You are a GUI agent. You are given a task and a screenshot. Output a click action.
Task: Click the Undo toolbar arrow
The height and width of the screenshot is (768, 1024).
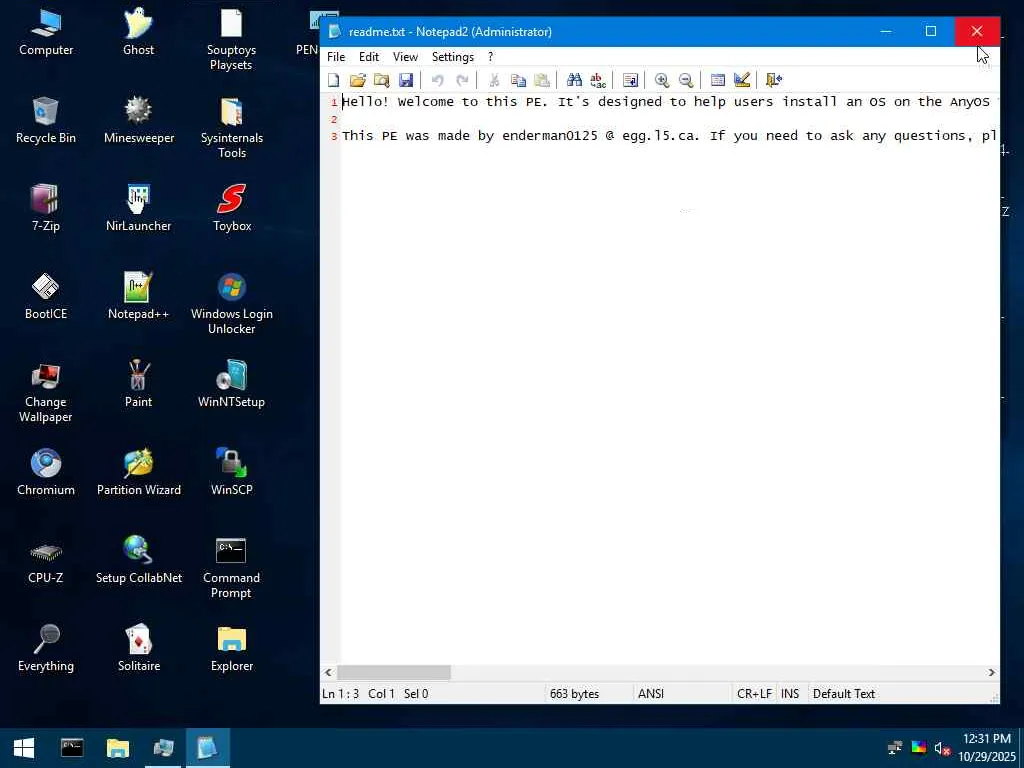pyautogui.click(x=438, y=80)
